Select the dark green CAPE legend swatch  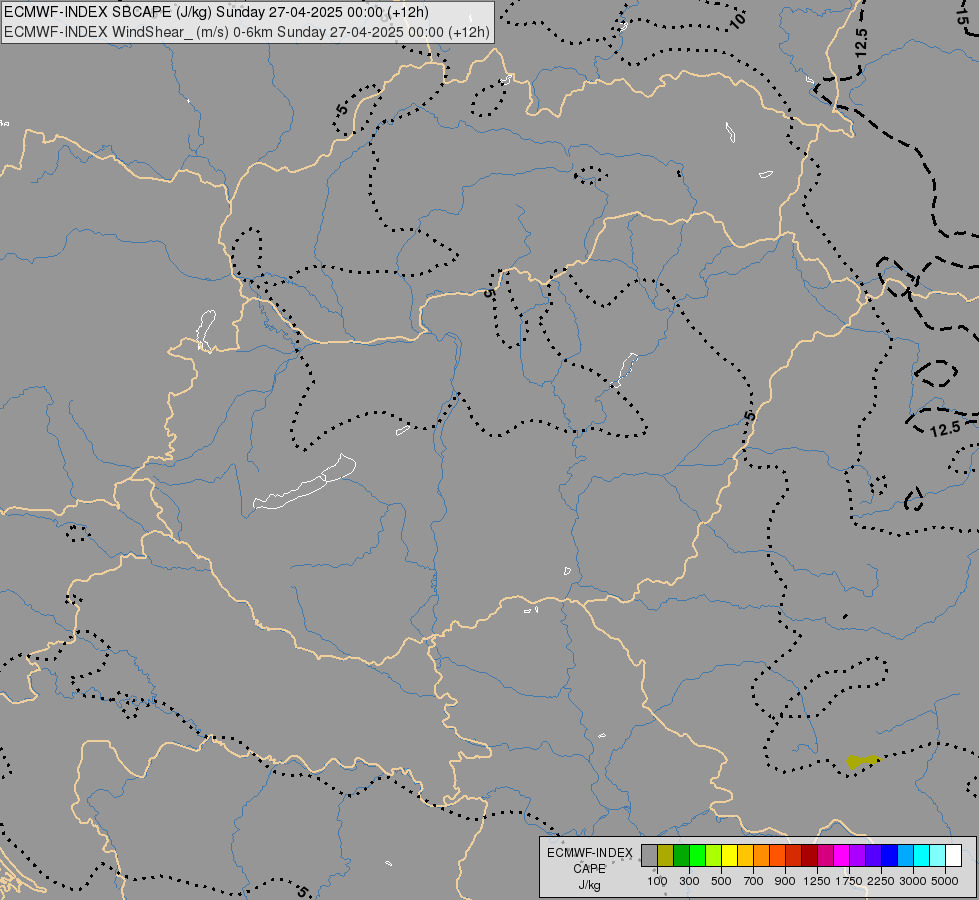tap(681, 856)
